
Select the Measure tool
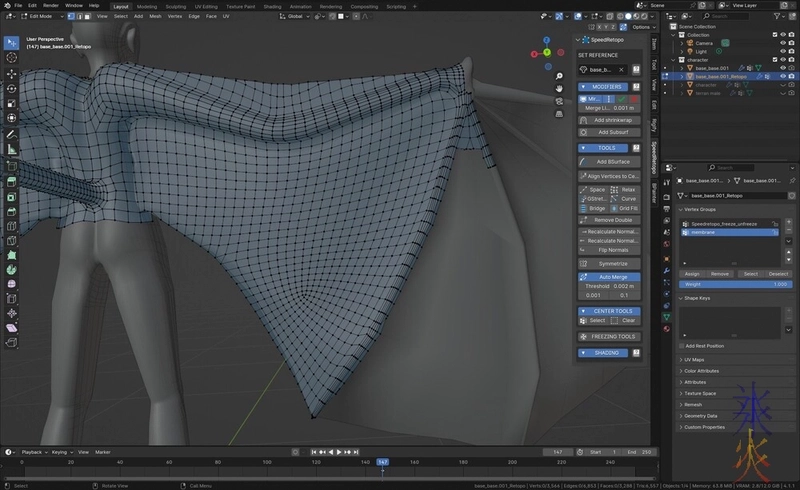pyautogui.click(x=11, y=149)
